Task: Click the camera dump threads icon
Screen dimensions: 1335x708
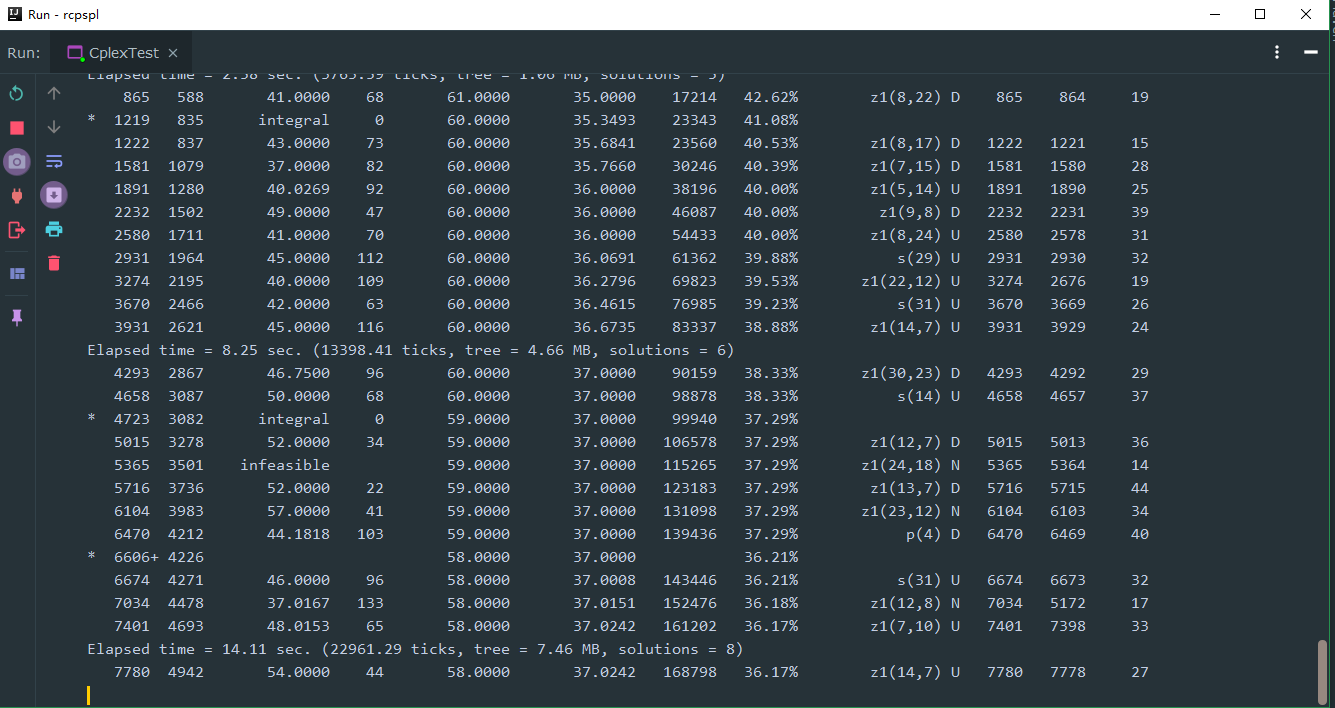Action: (17, 162)
